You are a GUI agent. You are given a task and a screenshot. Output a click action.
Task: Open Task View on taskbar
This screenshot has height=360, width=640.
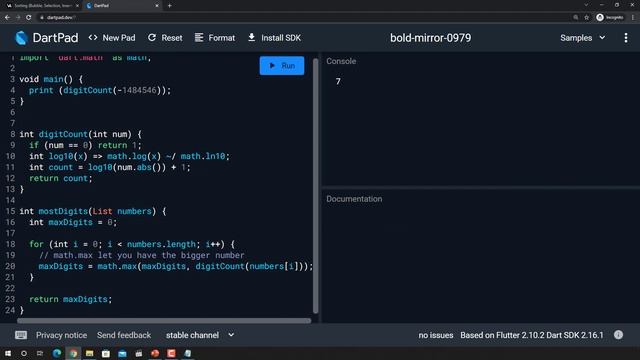(x=40, y=353)
